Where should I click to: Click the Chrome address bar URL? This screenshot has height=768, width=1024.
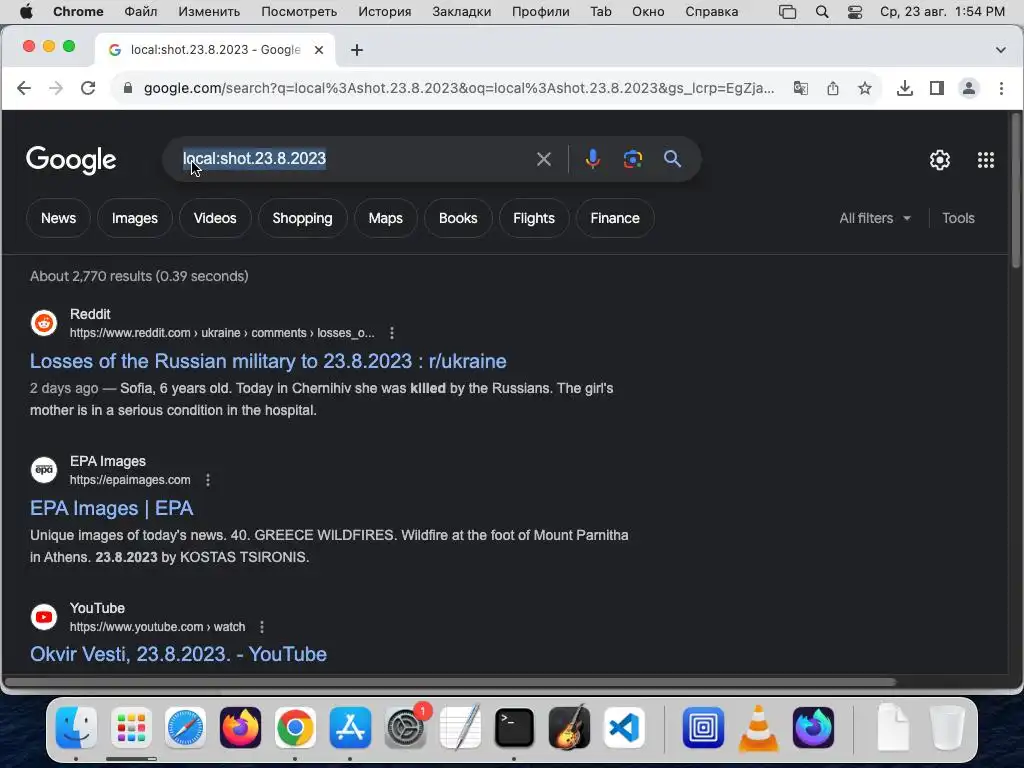point(459,88)
